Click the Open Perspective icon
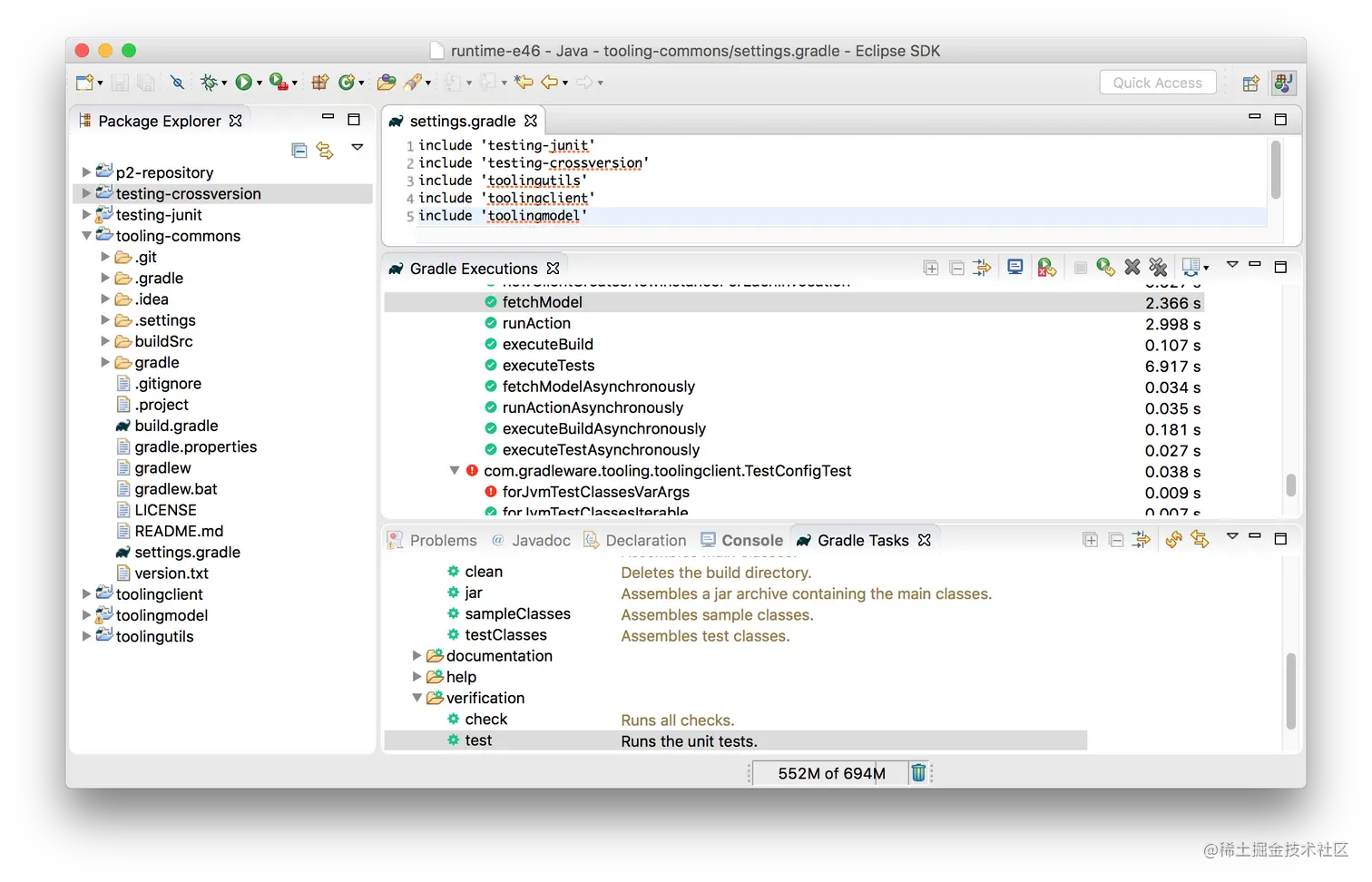 point(1250,83)
